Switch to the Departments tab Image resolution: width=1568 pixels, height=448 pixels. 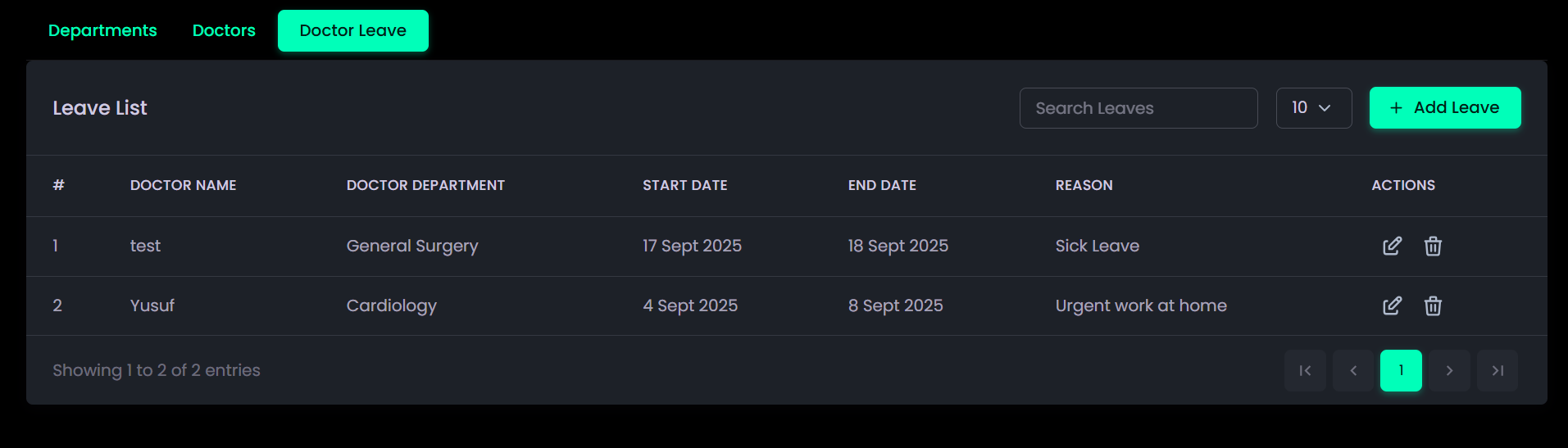point(102,30)
